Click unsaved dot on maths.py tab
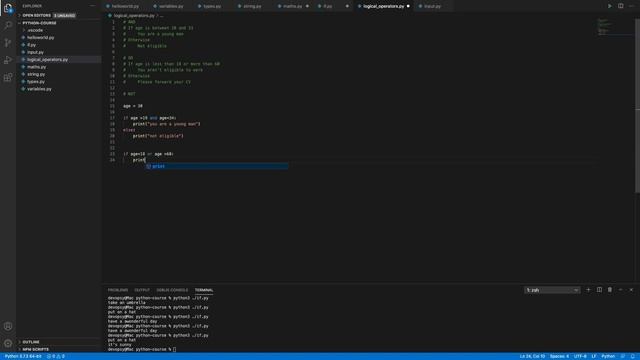This screenshot has width=640, height=360. point(307,6)
